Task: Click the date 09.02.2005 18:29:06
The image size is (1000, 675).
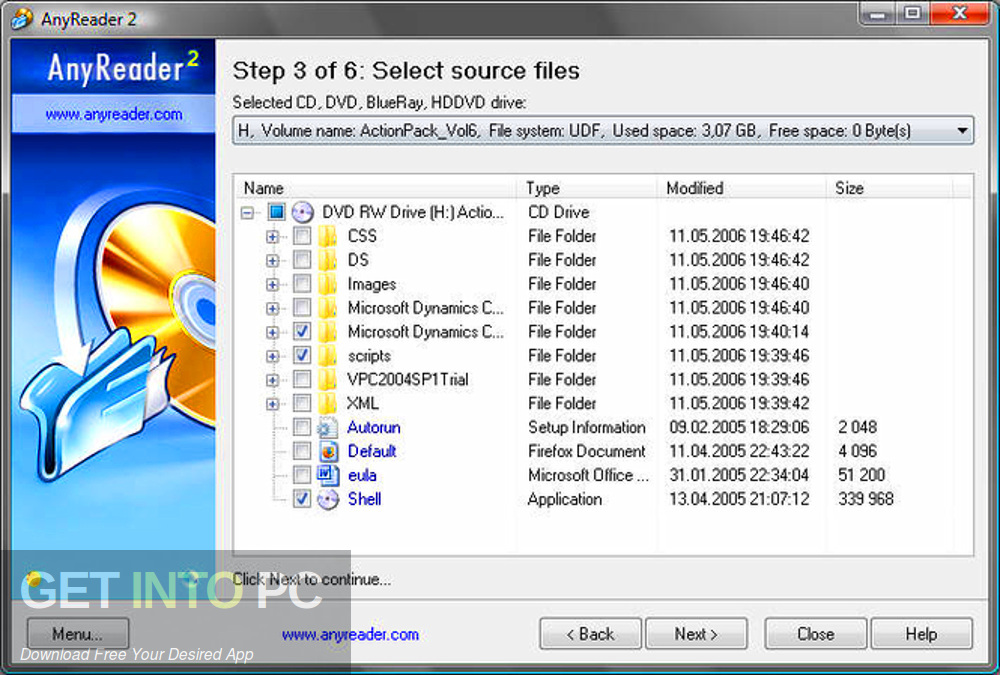Action: (x=739, y=427)
